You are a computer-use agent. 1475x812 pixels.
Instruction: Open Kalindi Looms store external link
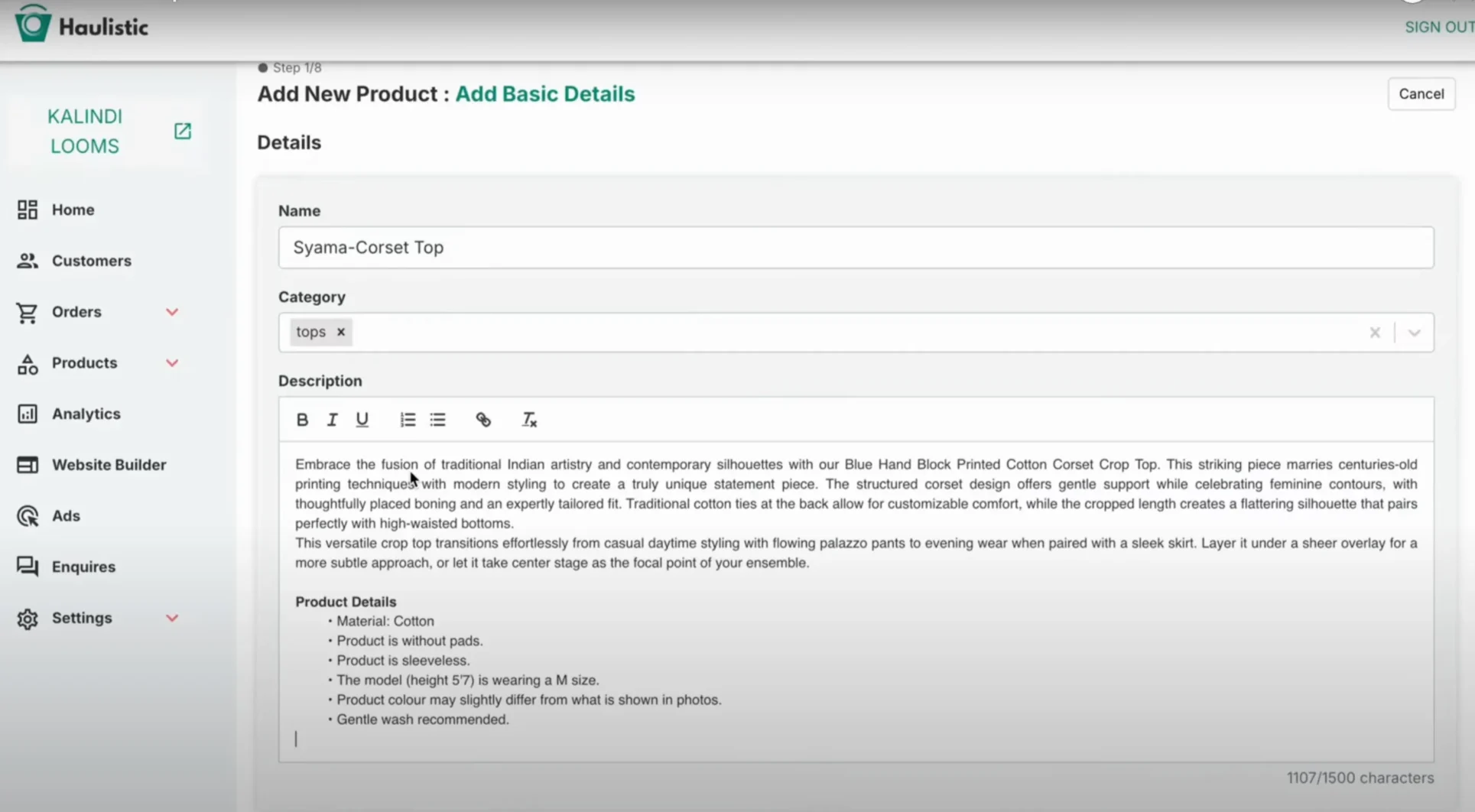(x=182, y=131)
